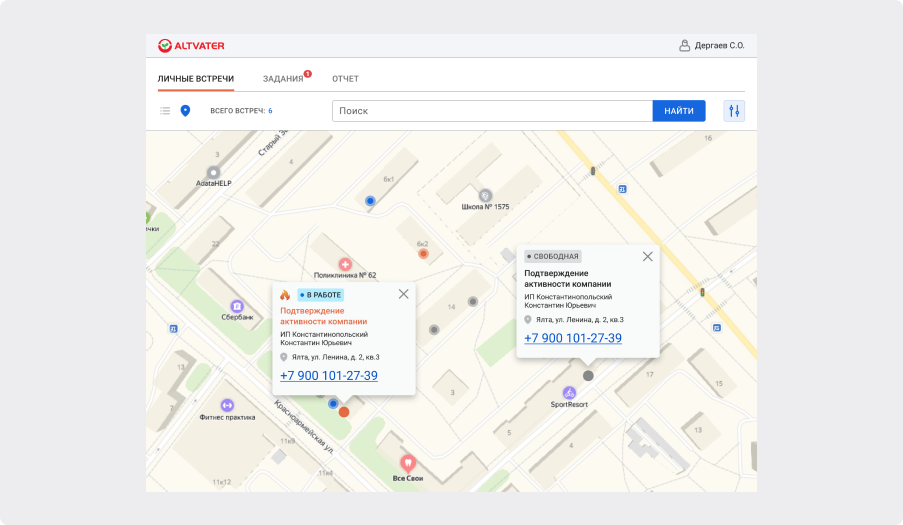Screen dimensions: 903x525
Task: Click the Поликлиника № 62 marker
Action: (x=345, y=264)
